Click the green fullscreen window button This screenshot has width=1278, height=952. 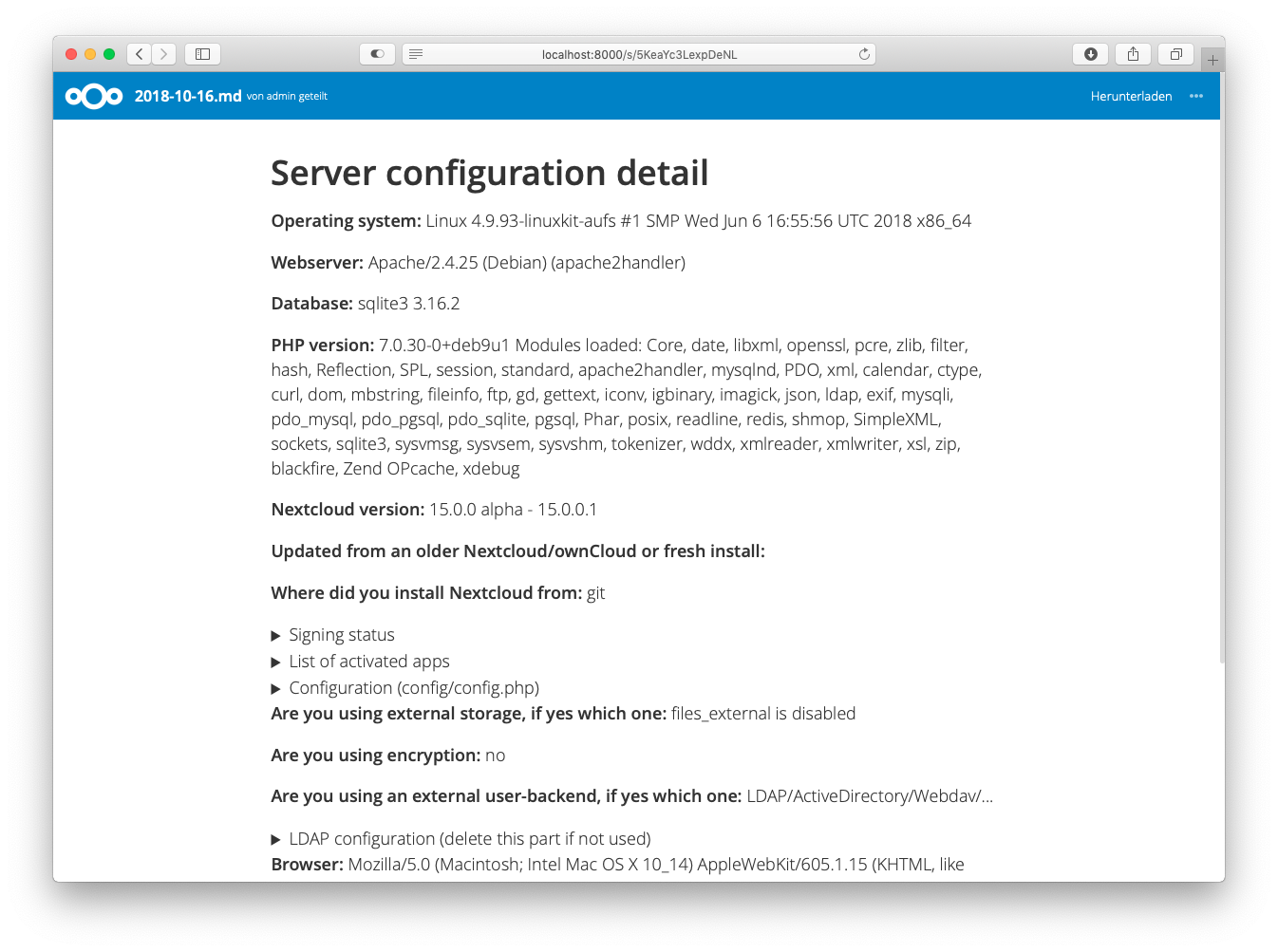[x=109, y=54]
